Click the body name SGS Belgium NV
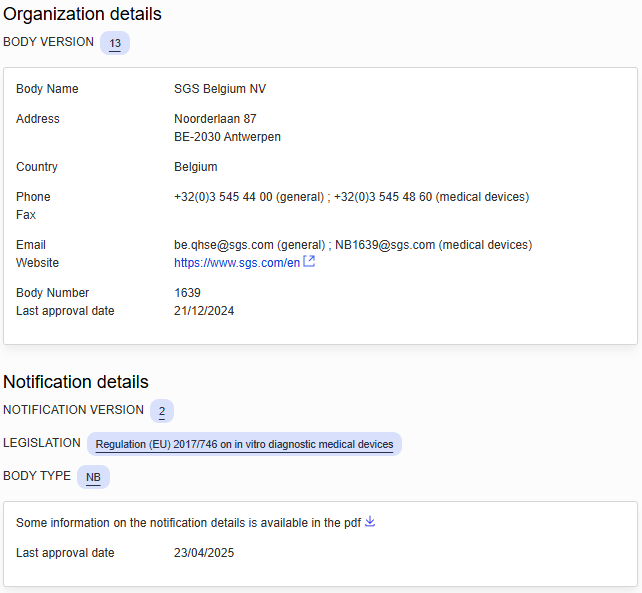This screenshot has width=642, height=593. [x=220, y=89]
